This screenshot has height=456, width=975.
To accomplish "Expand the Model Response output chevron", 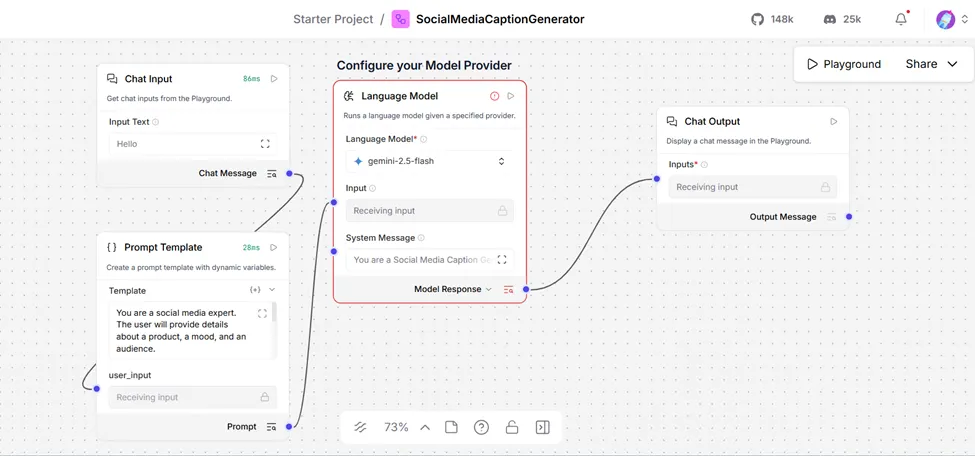I will [488, 289].
